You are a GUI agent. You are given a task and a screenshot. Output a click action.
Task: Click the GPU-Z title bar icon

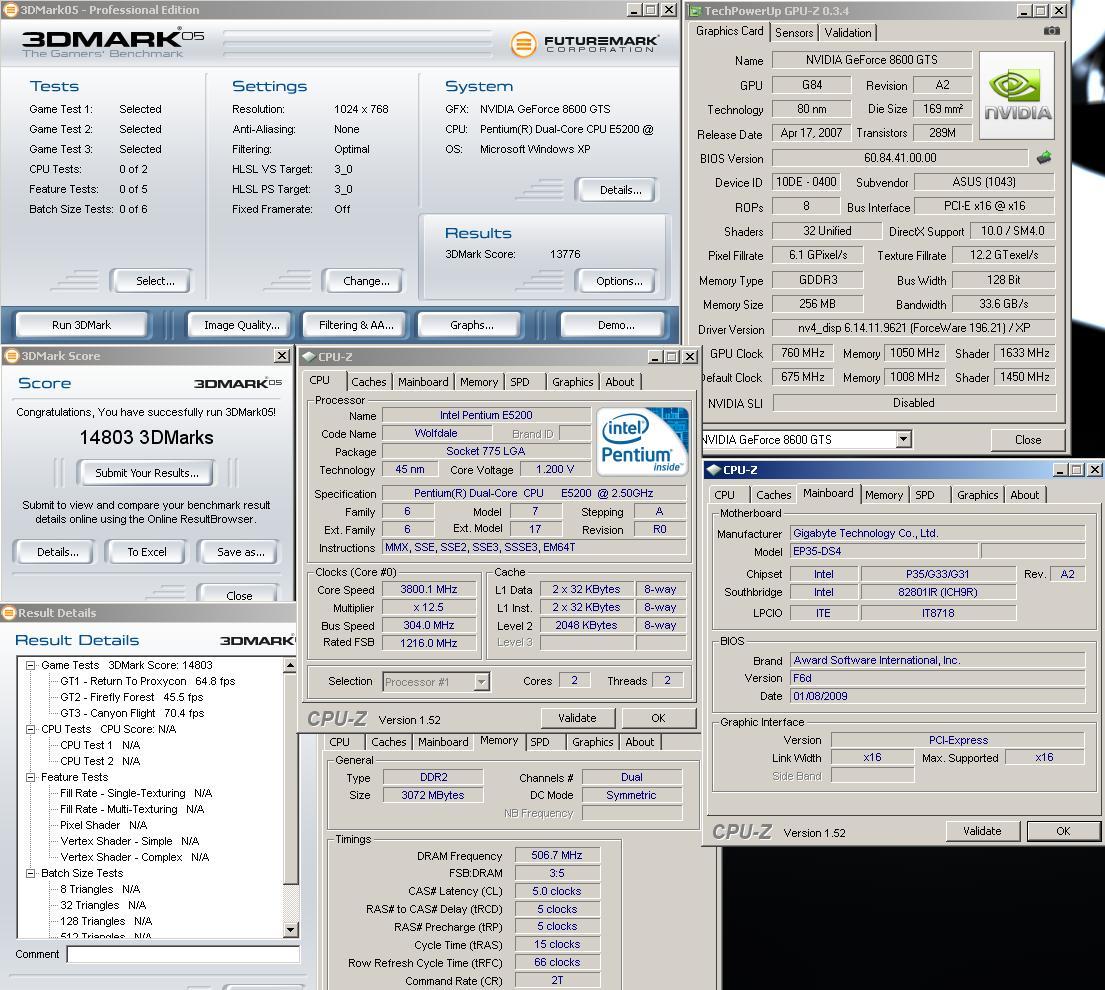(695, 11)
